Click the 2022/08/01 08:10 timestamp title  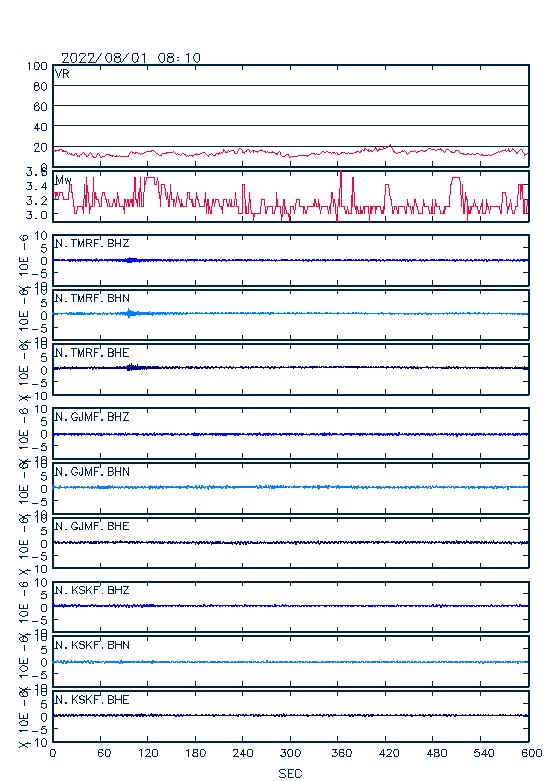pos(131,58)
